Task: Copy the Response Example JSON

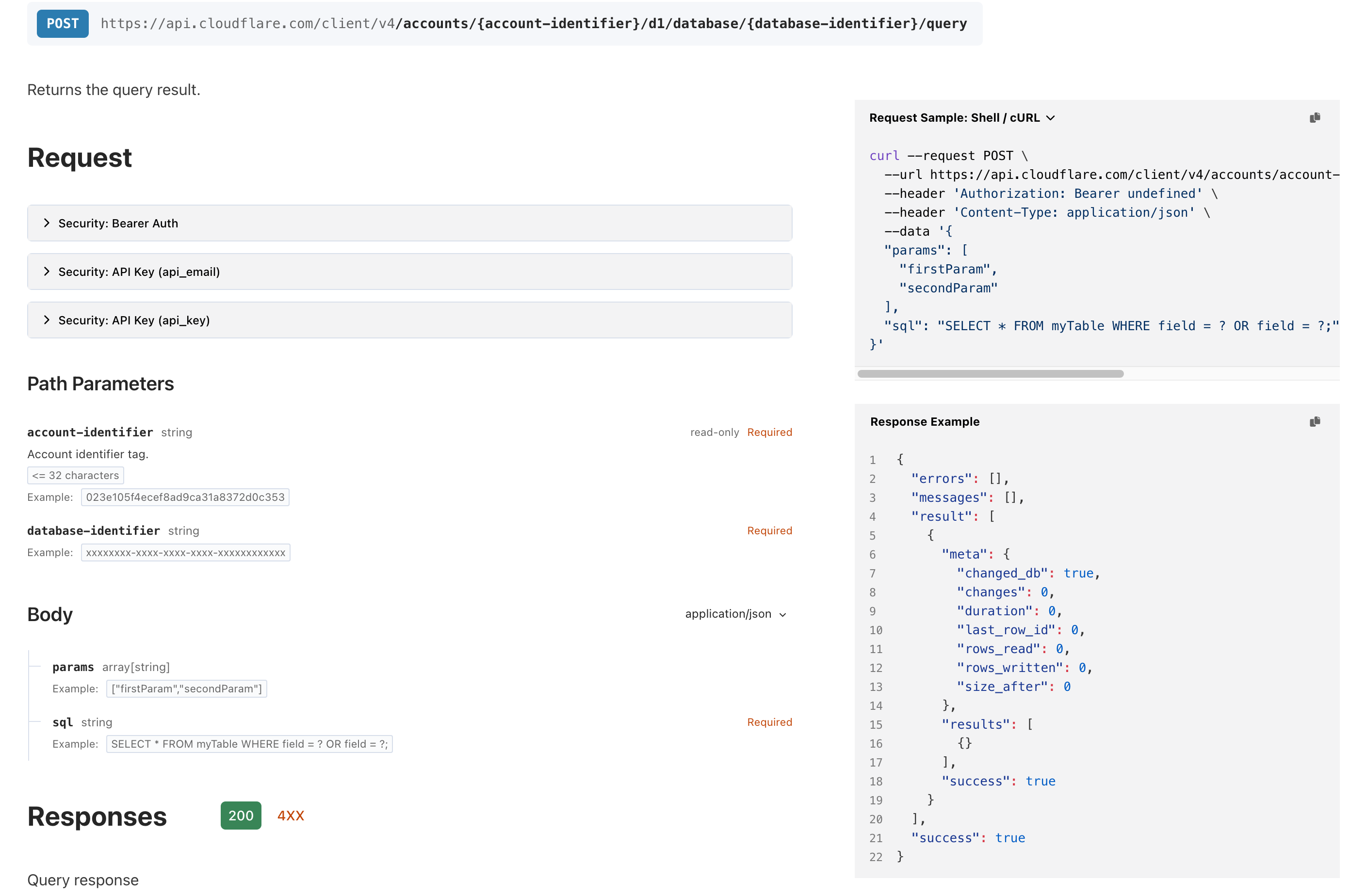Action: pyautogui.click(x=1315, y=422)
